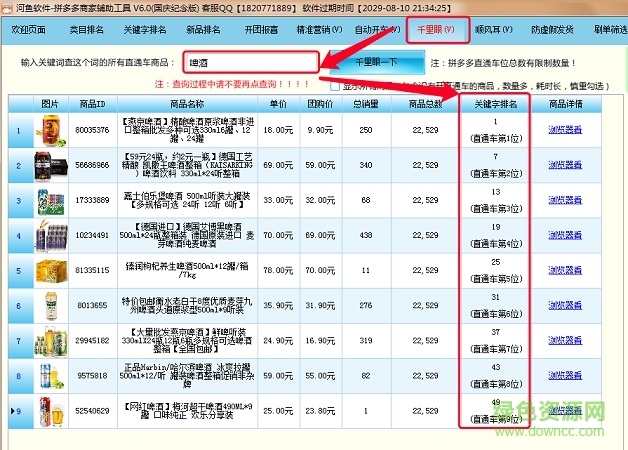The image size is (628, 450).
Task: Click the app icon in the title bar
Action: coord(8,7)
